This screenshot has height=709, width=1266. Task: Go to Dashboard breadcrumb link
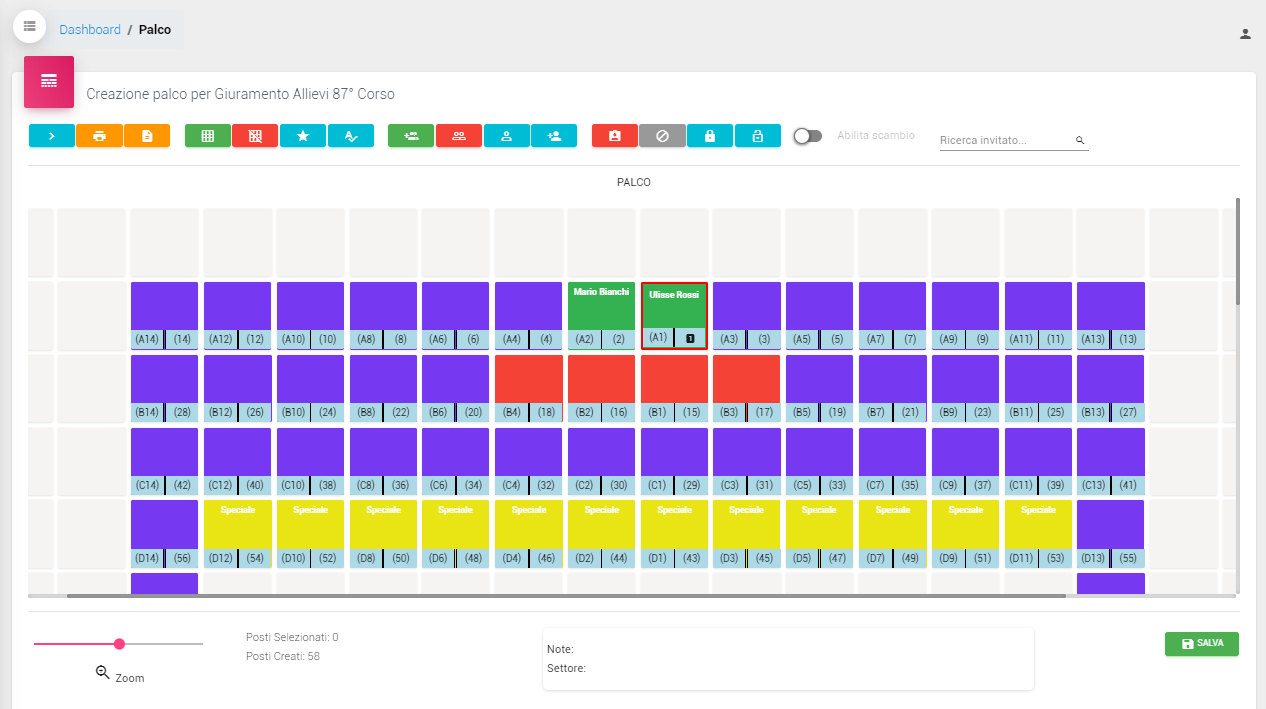(x=90, y=30)
